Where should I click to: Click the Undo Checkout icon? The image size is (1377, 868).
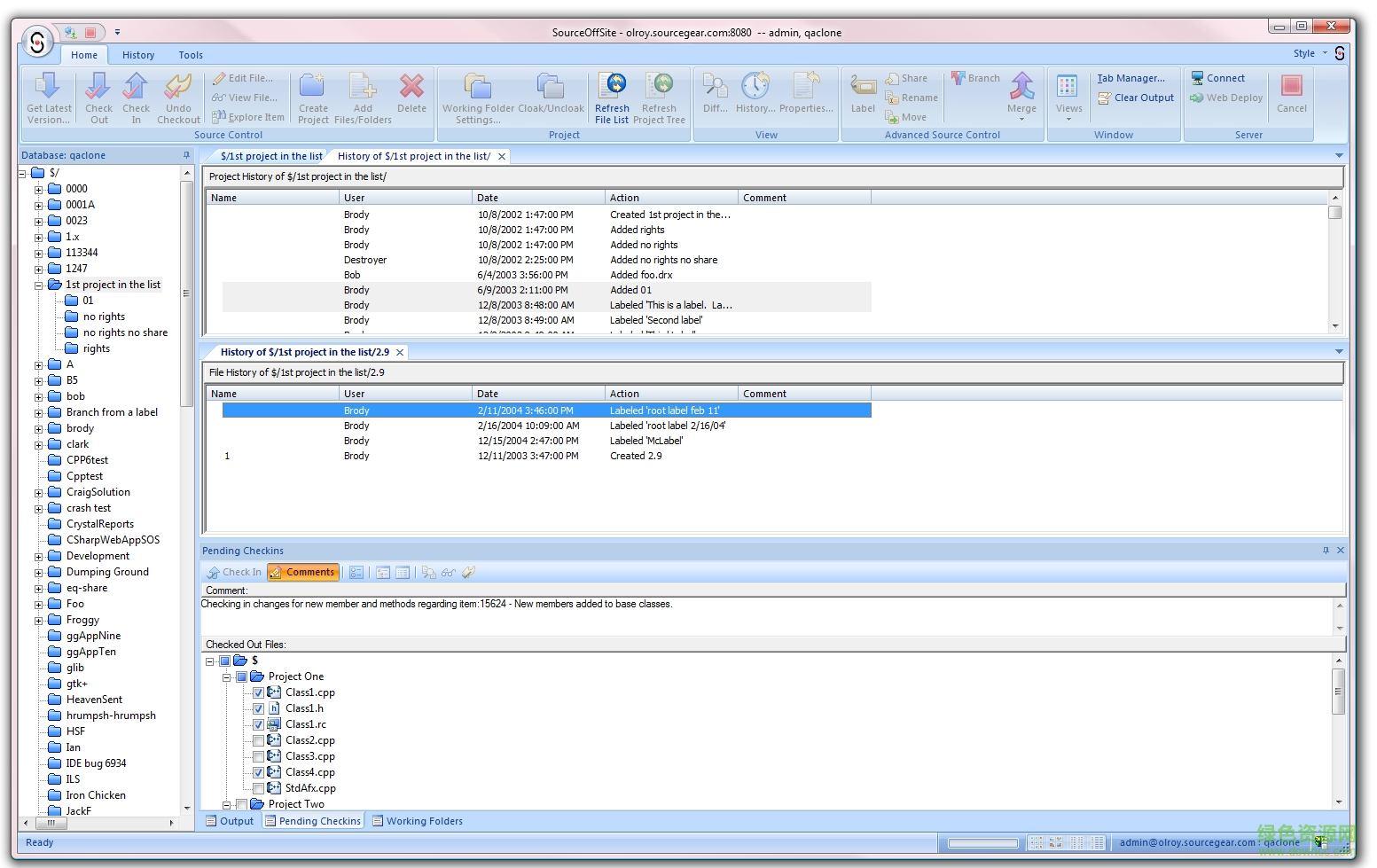point(177,96)
